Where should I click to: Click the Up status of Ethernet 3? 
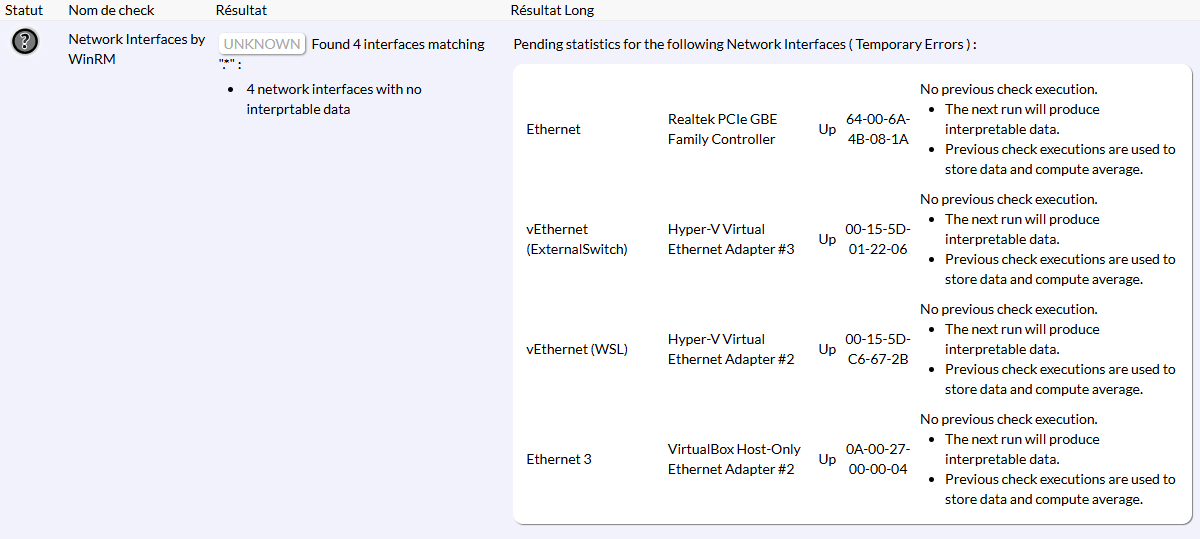point(827,459)
